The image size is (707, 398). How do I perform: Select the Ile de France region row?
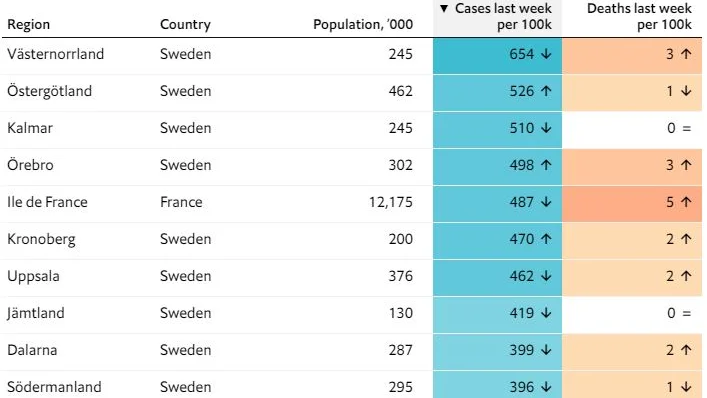click(352, 204)
